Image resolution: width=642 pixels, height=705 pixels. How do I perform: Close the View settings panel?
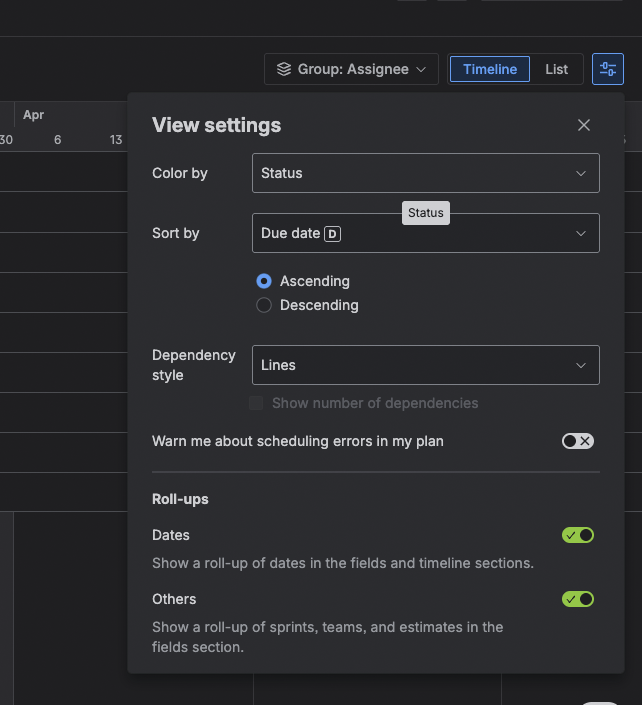click(584, 125)
